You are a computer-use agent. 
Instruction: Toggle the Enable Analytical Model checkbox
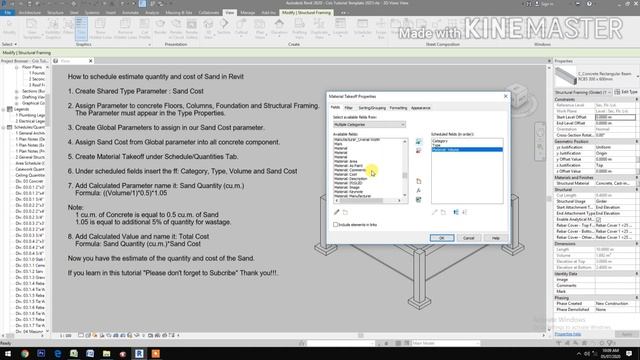point(598,220)
